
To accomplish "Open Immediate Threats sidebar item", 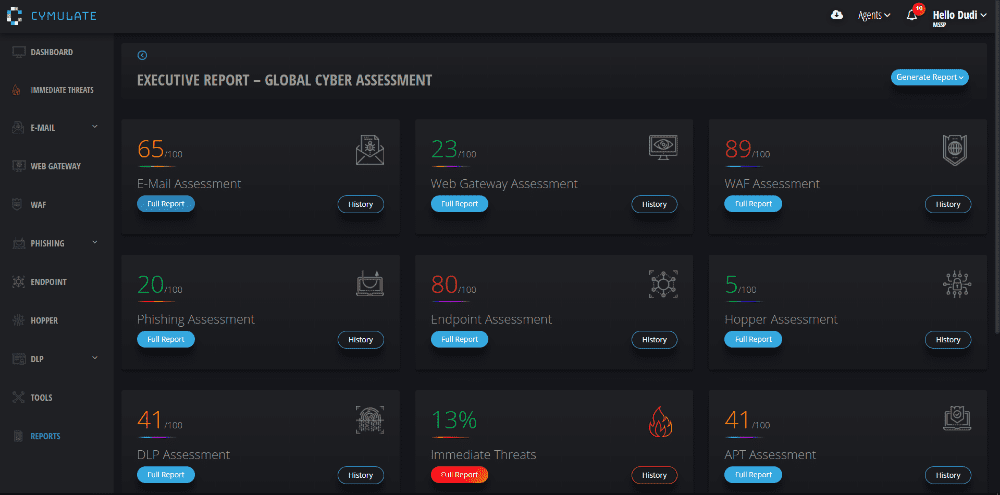I will click(x=62, y=90).
